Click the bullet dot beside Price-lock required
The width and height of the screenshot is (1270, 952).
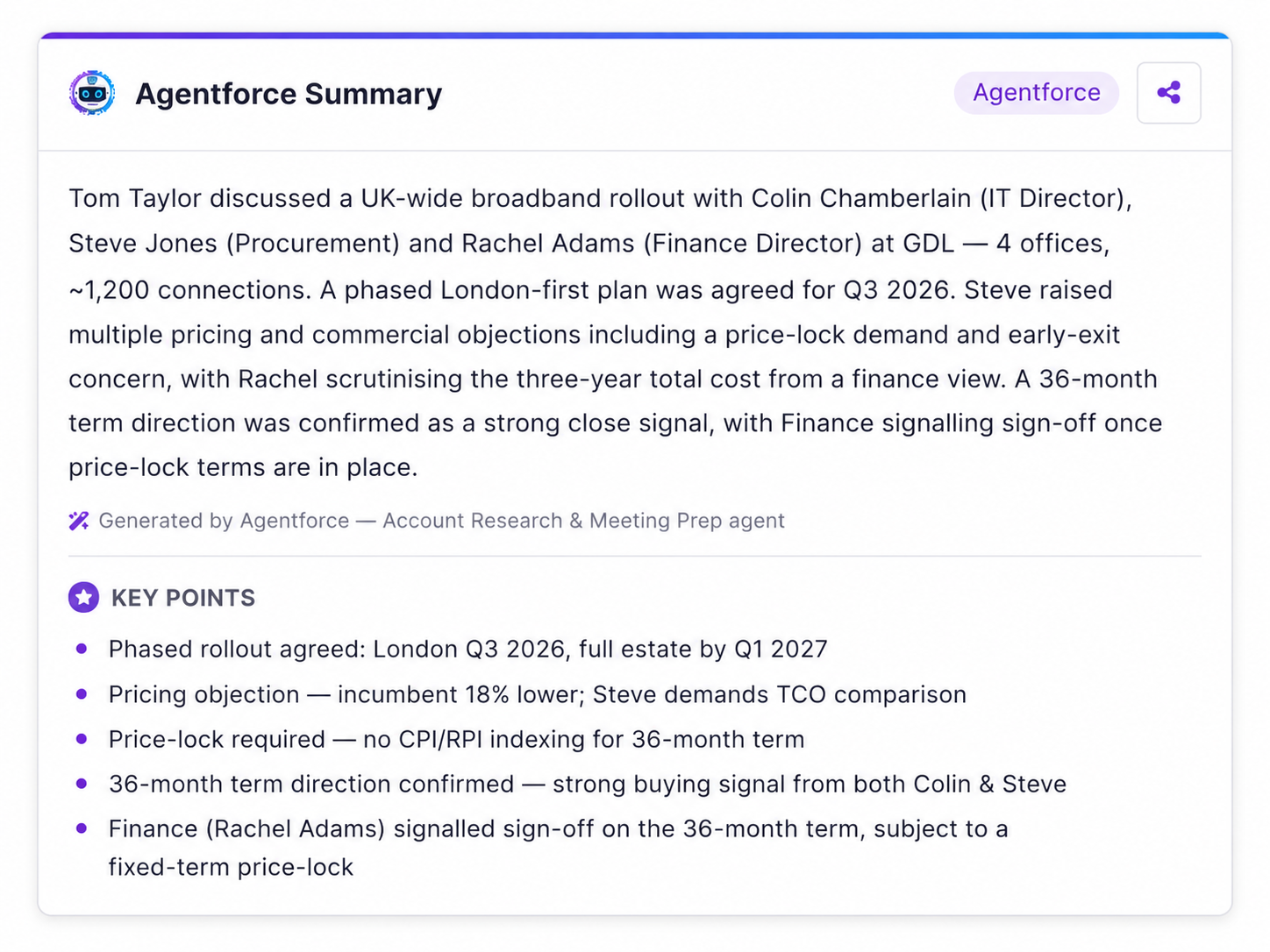click(82, 738)
